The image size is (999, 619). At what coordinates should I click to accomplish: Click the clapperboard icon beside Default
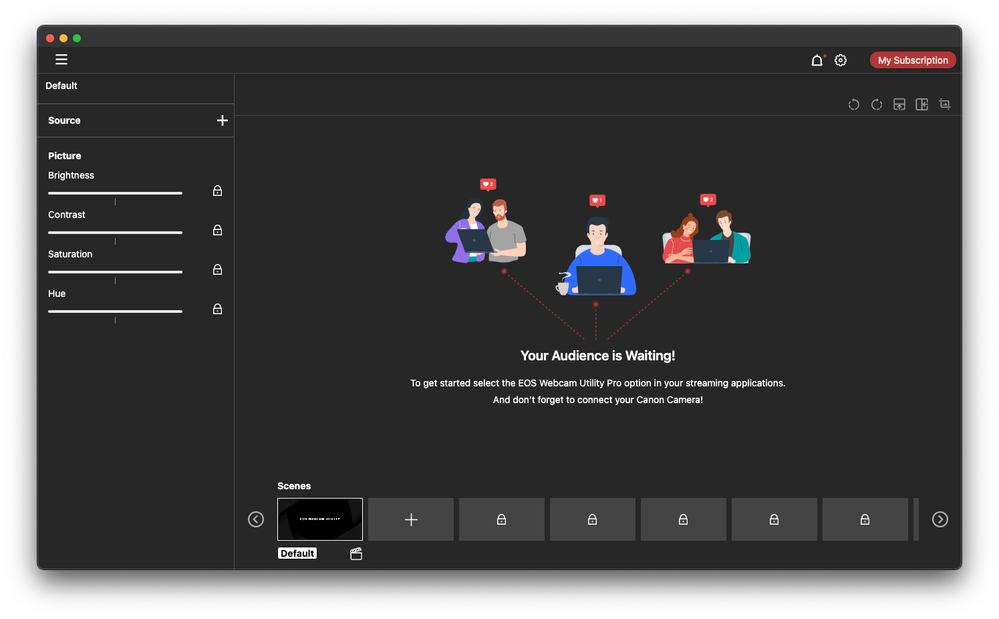(356, 554)
